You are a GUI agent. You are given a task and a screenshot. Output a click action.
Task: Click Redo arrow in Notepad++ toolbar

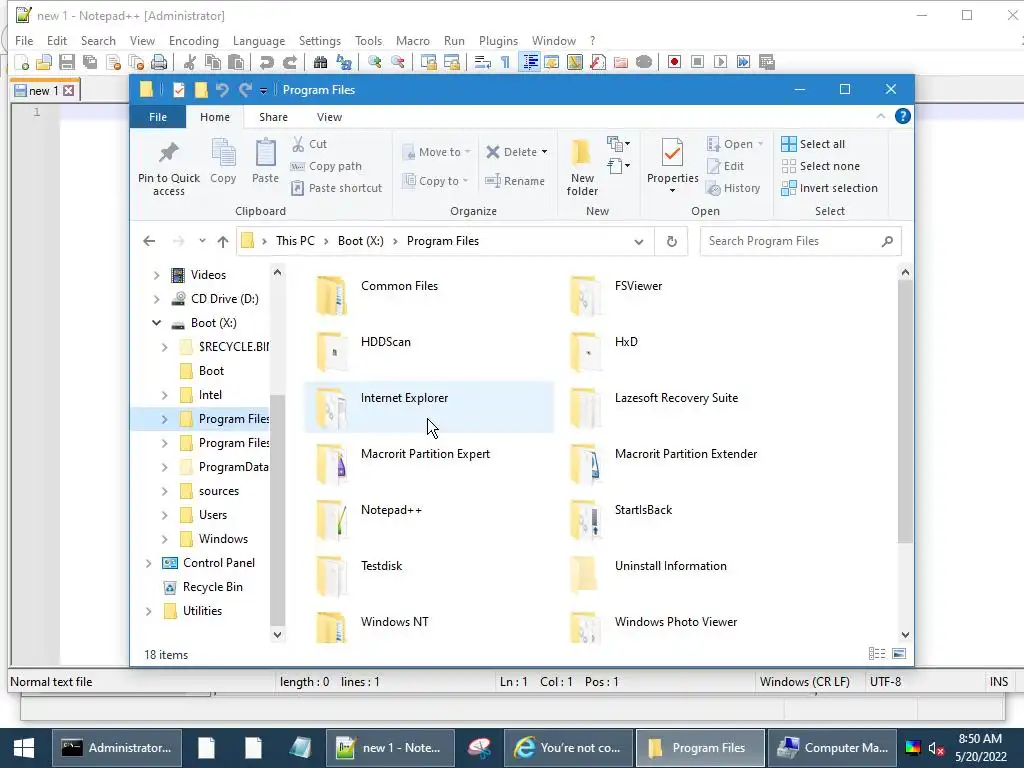point(290,62)
